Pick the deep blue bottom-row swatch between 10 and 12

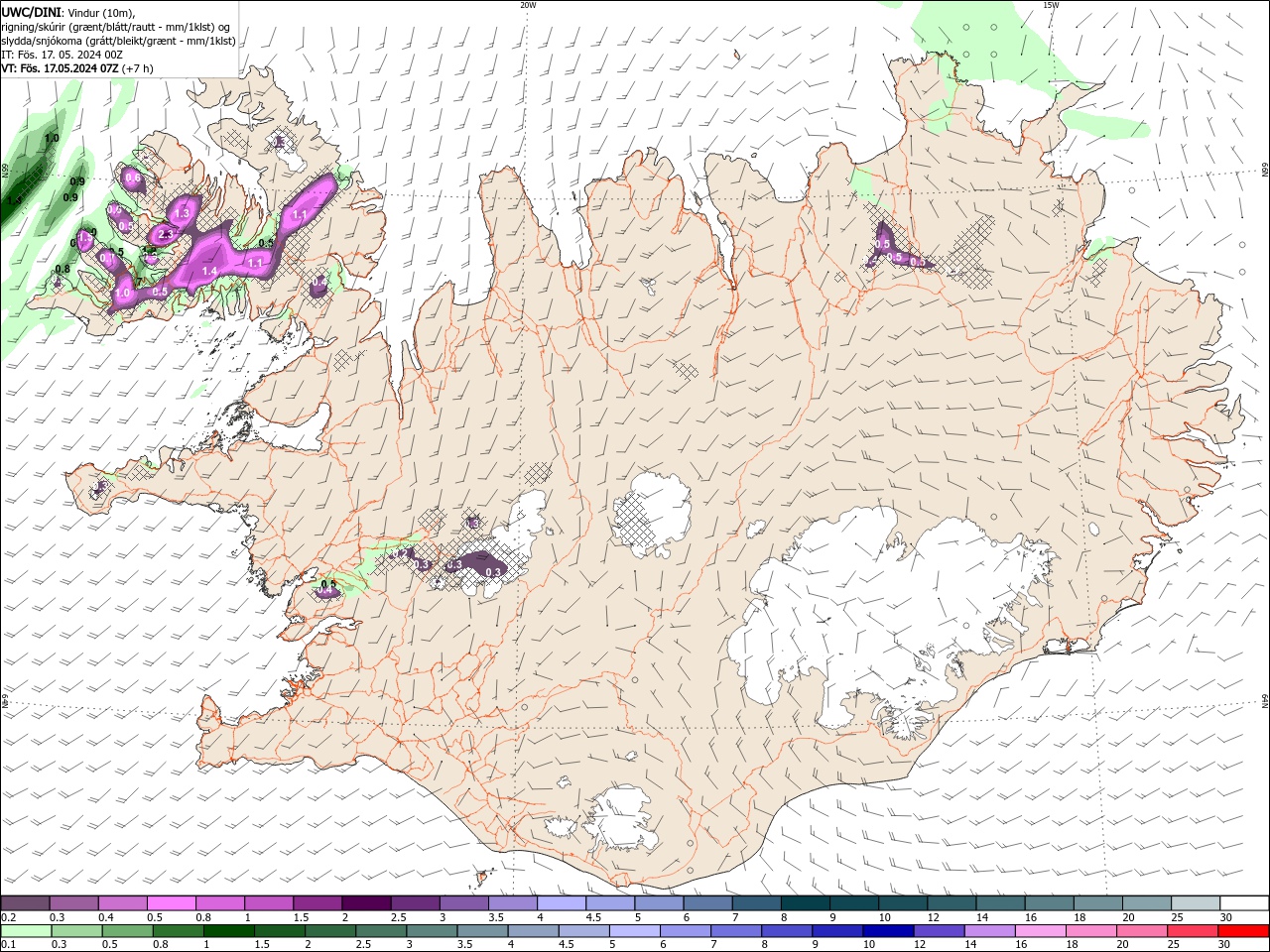coord(889,931)
